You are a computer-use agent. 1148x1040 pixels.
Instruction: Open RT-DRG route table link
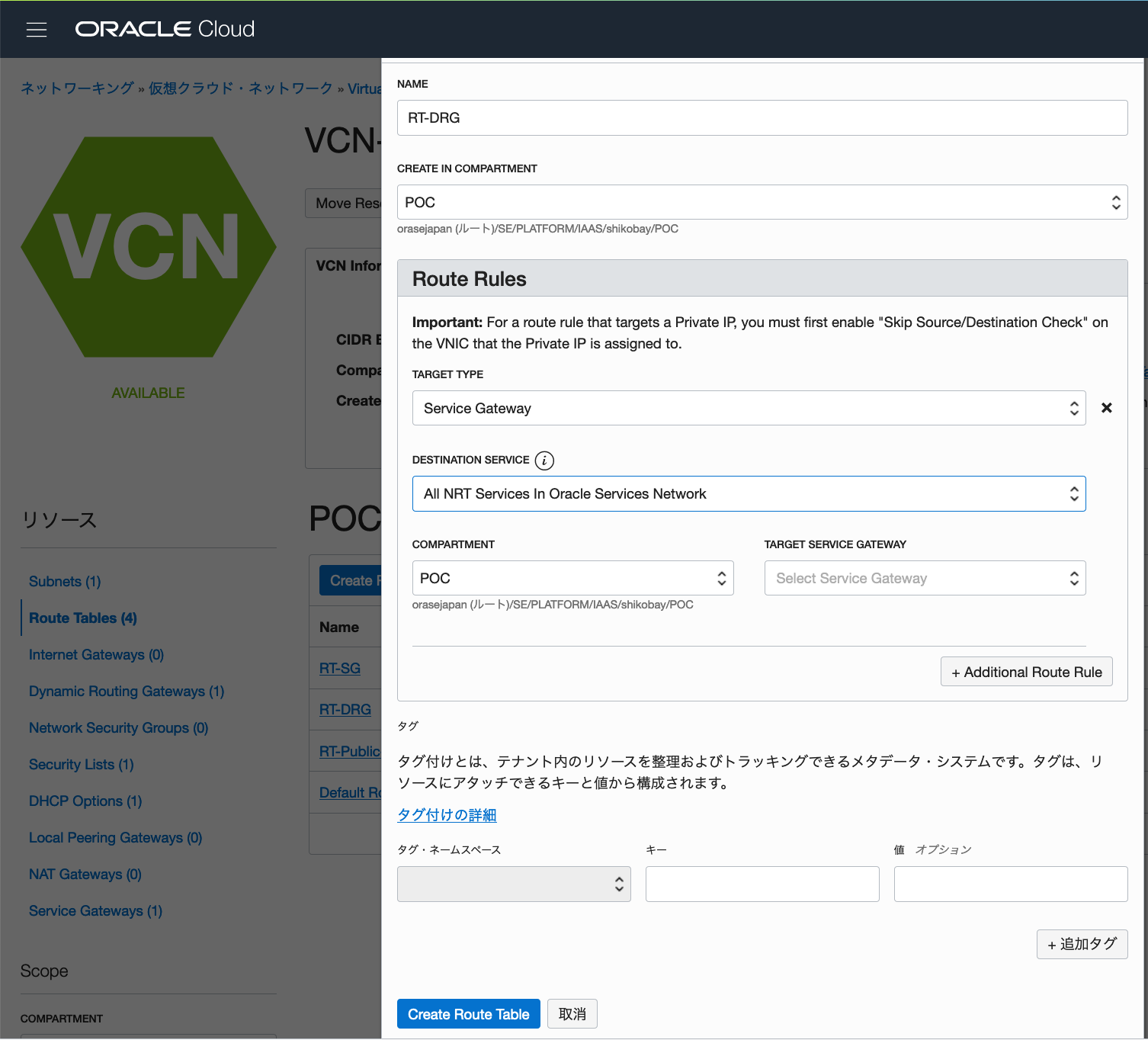click(345, 710)
